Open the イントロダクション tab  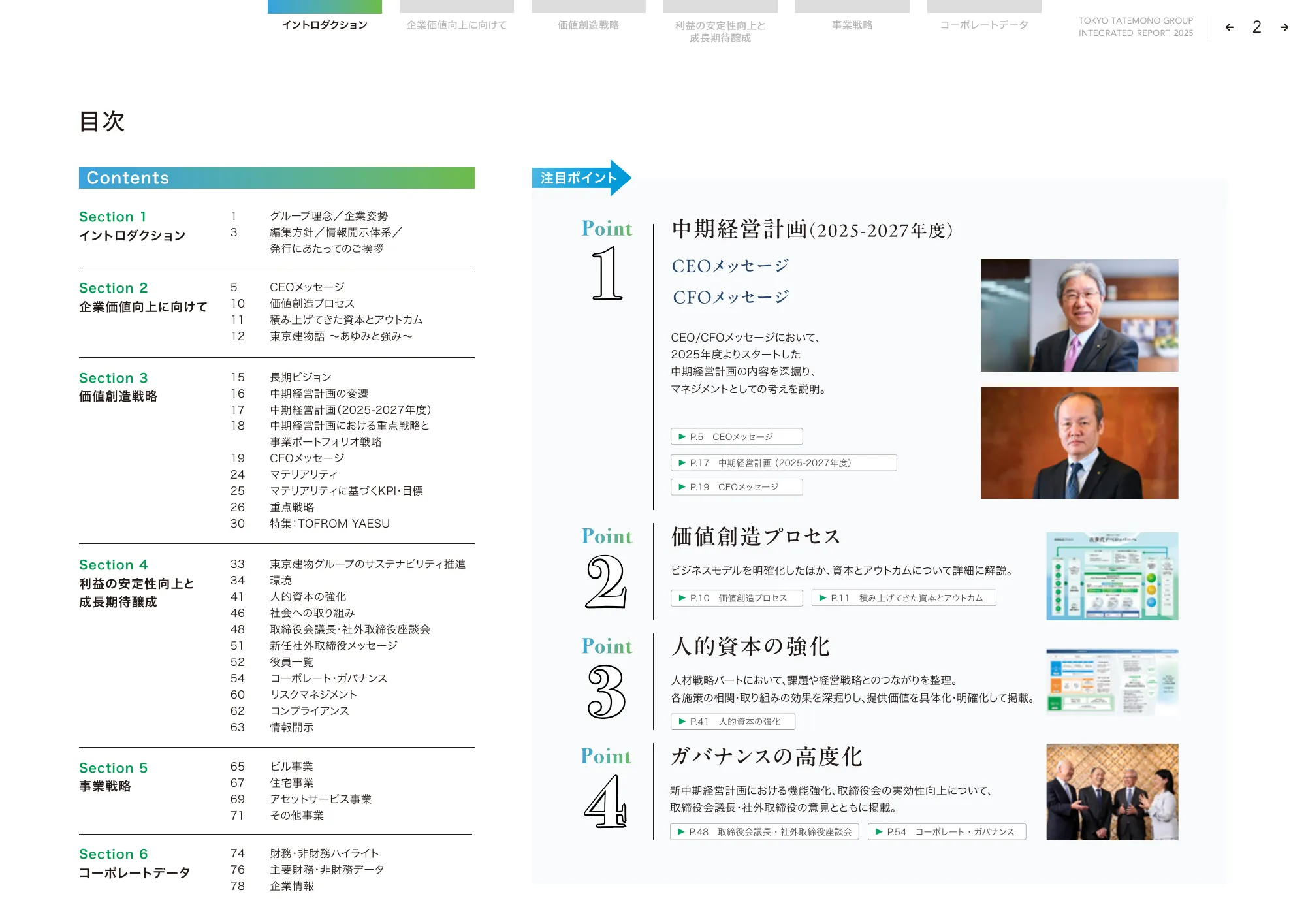pyautogui.click(x=325, y=25)
